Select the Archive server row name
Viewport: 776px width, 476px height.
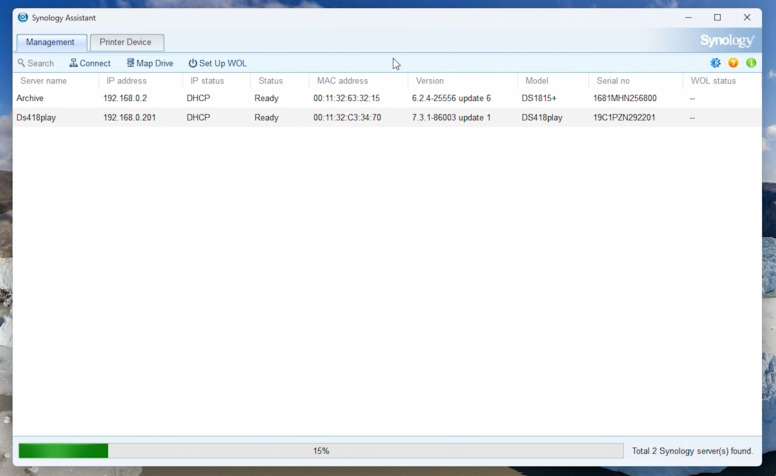click(x=30, y=98)
